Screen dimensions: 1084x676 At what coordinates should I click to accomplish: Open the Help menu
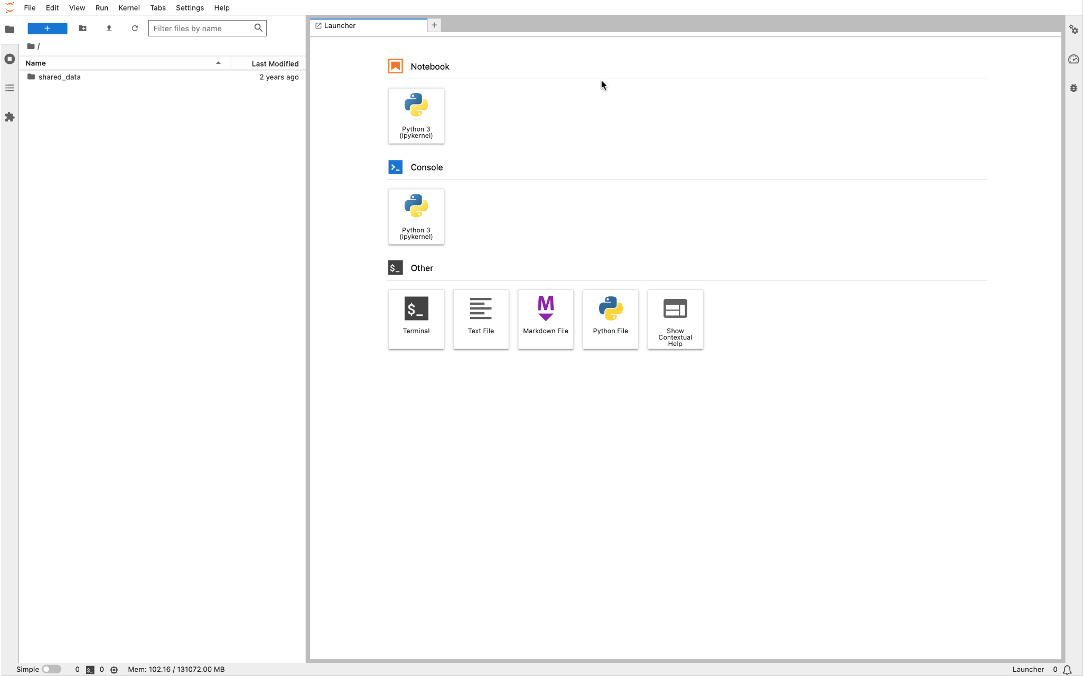222,8
